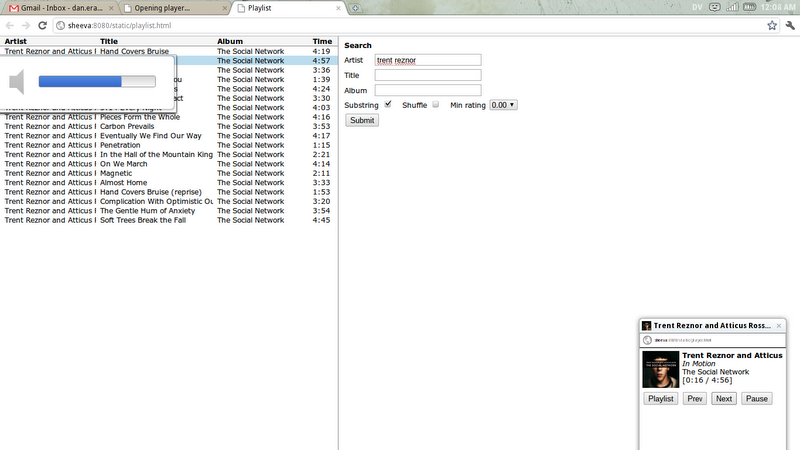Viewport: 800px width, 450px height.
Task: Click the Submit search button
Action: (x=362, y=120)
